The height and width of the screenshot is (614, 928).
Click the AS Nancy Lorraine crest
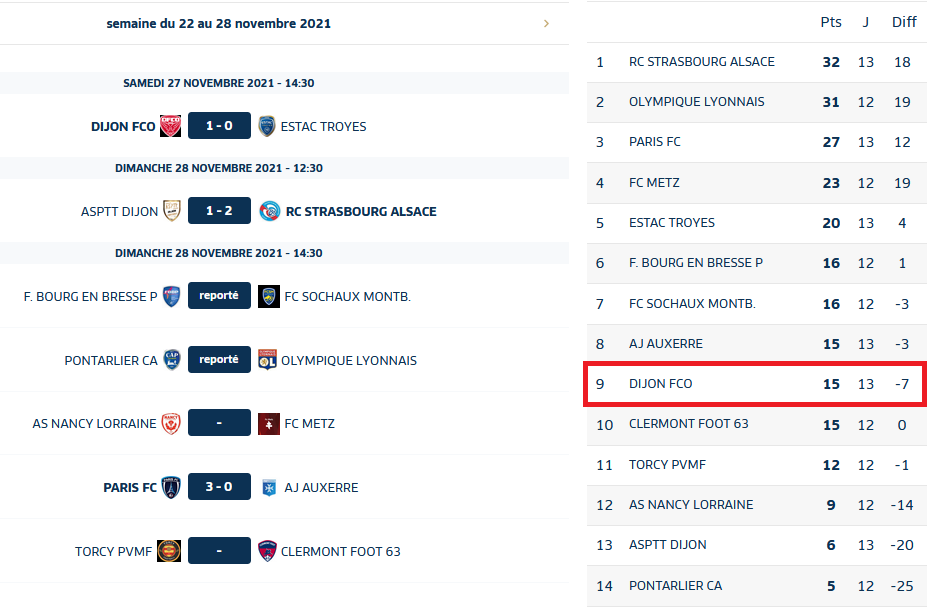(x=171, y=423)
